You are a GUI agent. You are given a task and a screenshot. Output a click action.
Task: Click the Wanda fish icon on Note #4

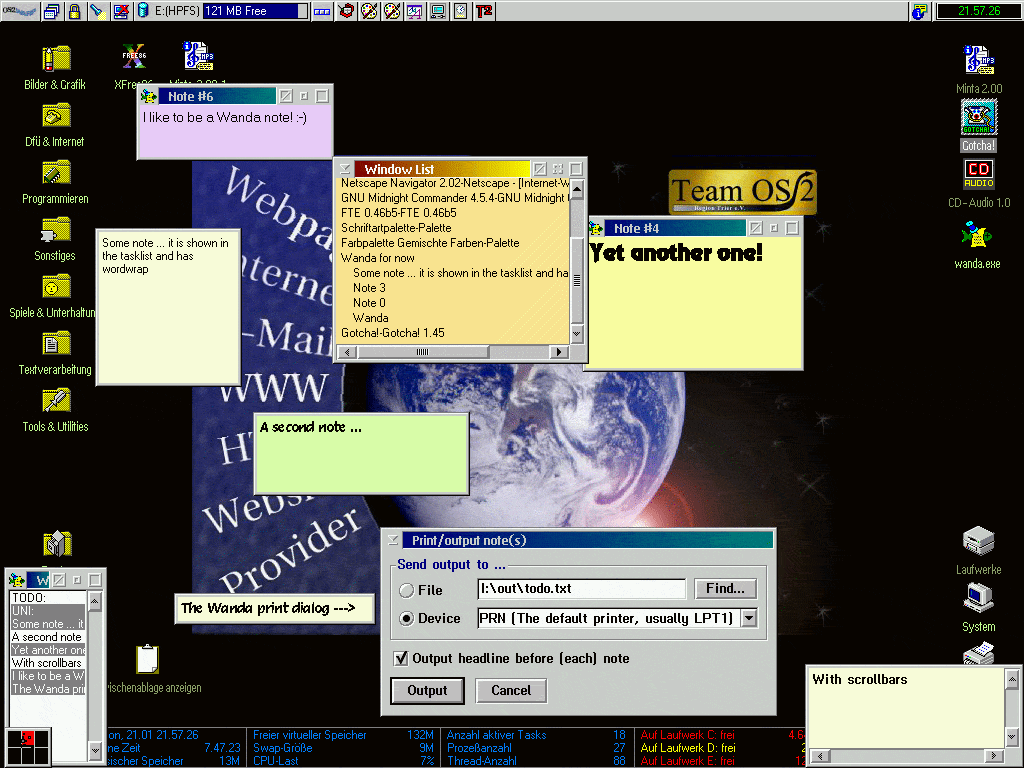596,229
